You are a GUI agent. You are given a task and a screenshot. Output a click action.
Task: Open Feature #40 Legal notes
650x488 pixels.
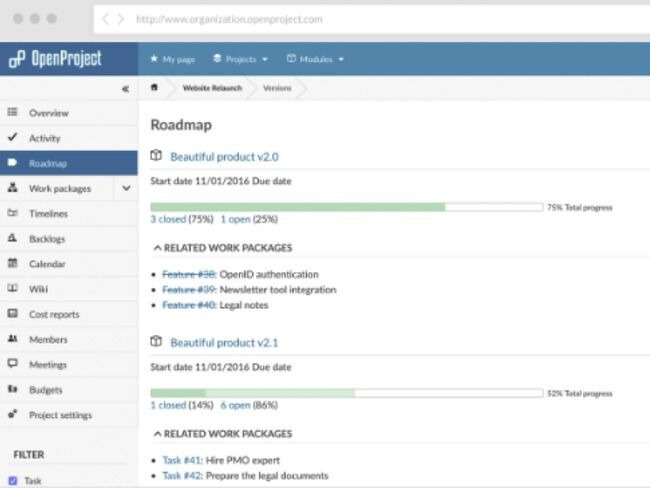pos(189,305)
